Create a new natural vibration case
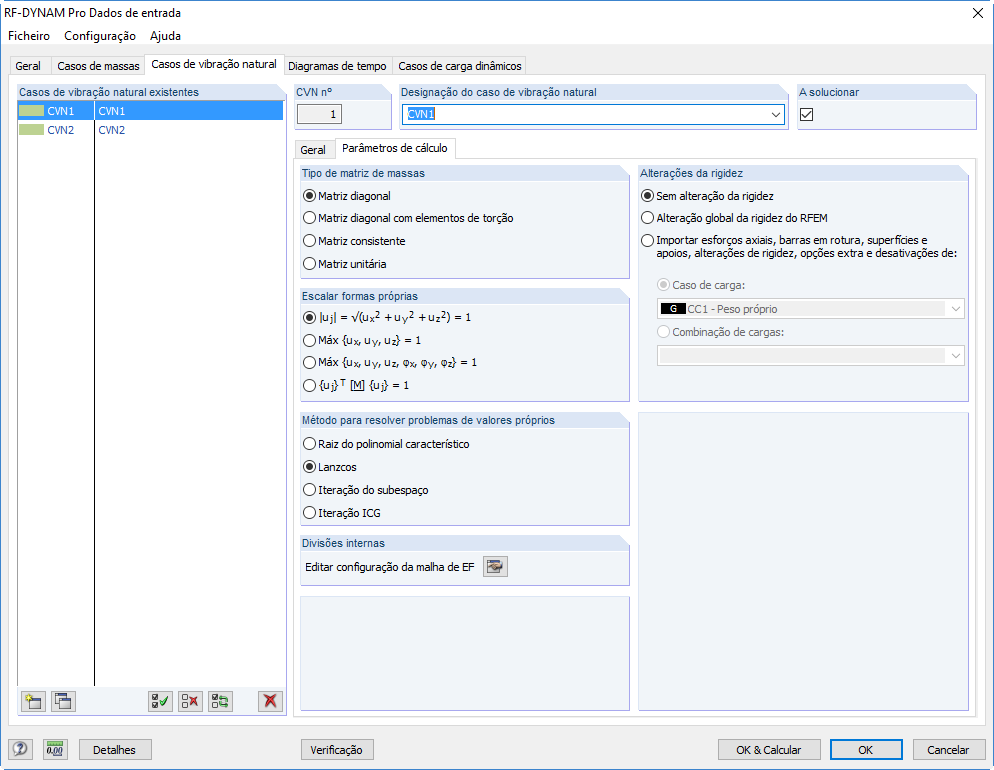This screenshot has height=770, width=994. click(x=33, y=701)
